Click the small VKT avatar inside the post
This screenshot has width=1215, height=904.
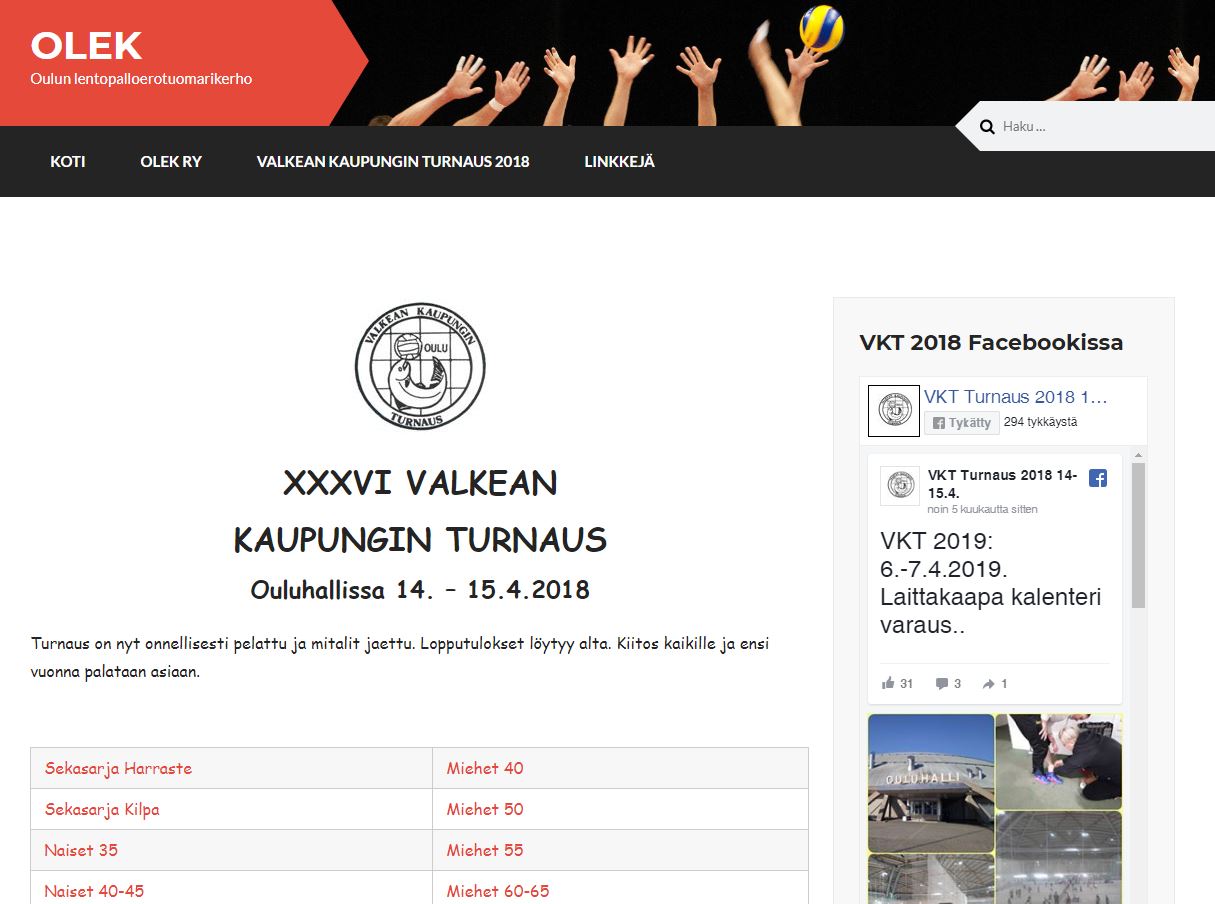(x=900, y=486)
